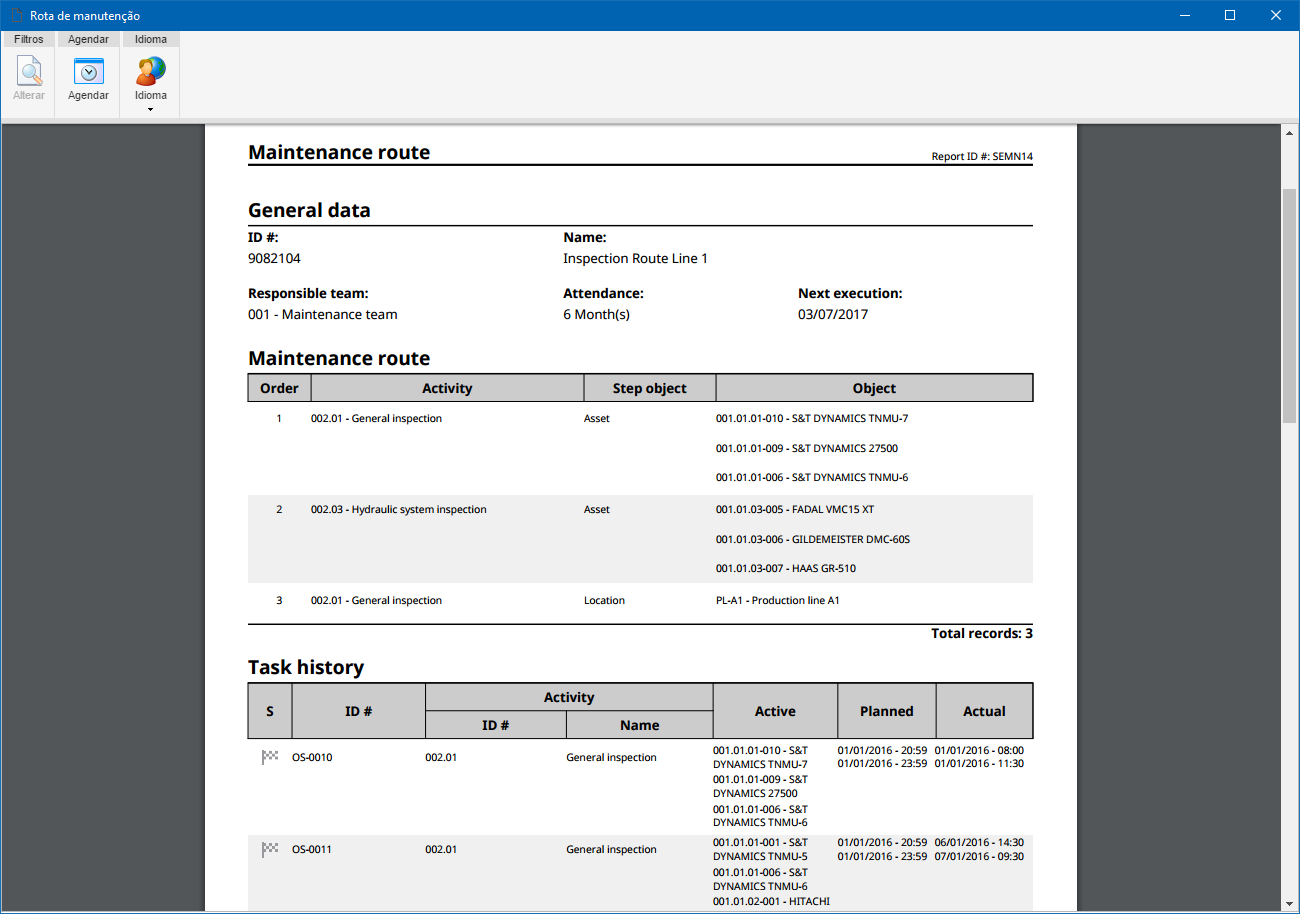Select the Filtros ribbon group label
Viewport: 1300px width, 914px height.
[29, 39]
